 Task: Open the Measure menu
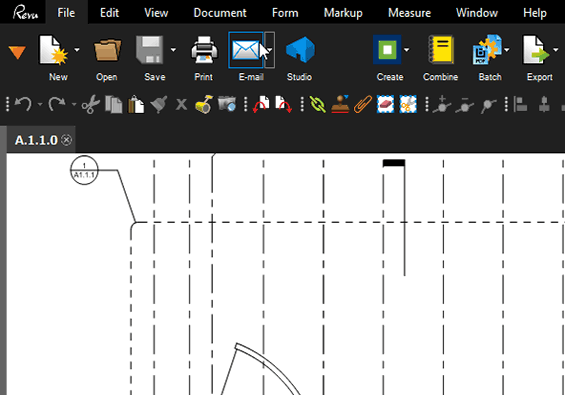409,13
